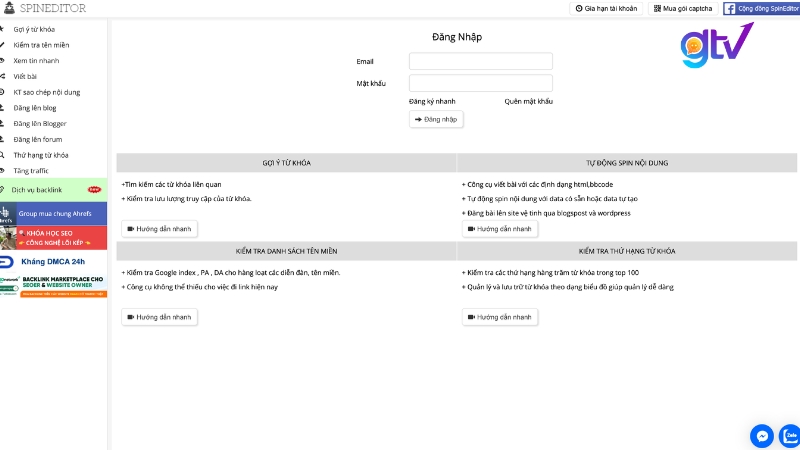Click text Tìm kiếm các từ khóa liên quan
Viewport: 800px width, 450px height.
(171, 184)
